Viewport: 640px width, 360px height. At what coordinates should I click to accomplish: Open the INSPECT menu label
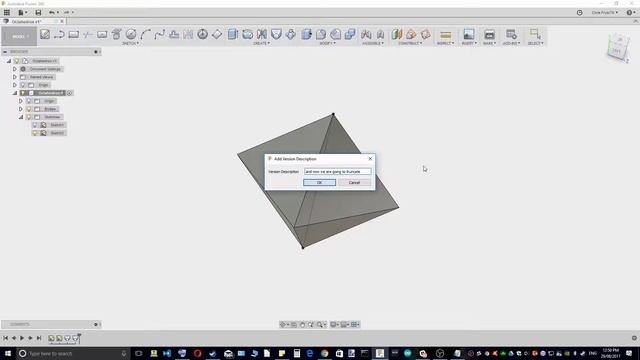point(445,43)
